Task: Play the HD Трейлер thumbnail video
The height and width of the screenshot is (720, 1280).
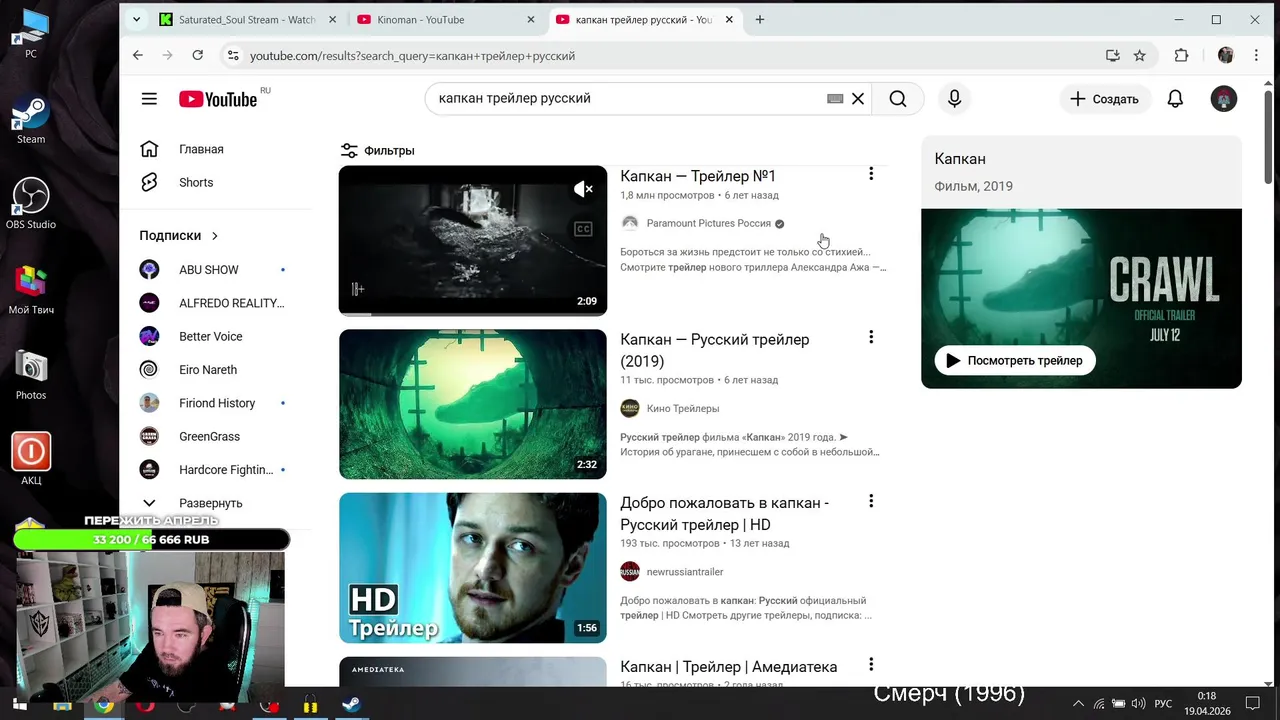Action: 473,568
